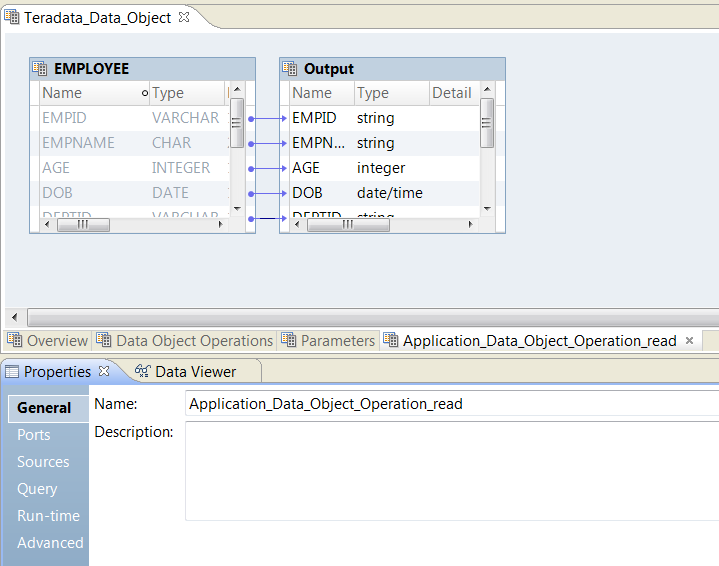719x566 pixels.
Task: Switch to the Data Object Operations tab
Action: (x=184, y=341)
